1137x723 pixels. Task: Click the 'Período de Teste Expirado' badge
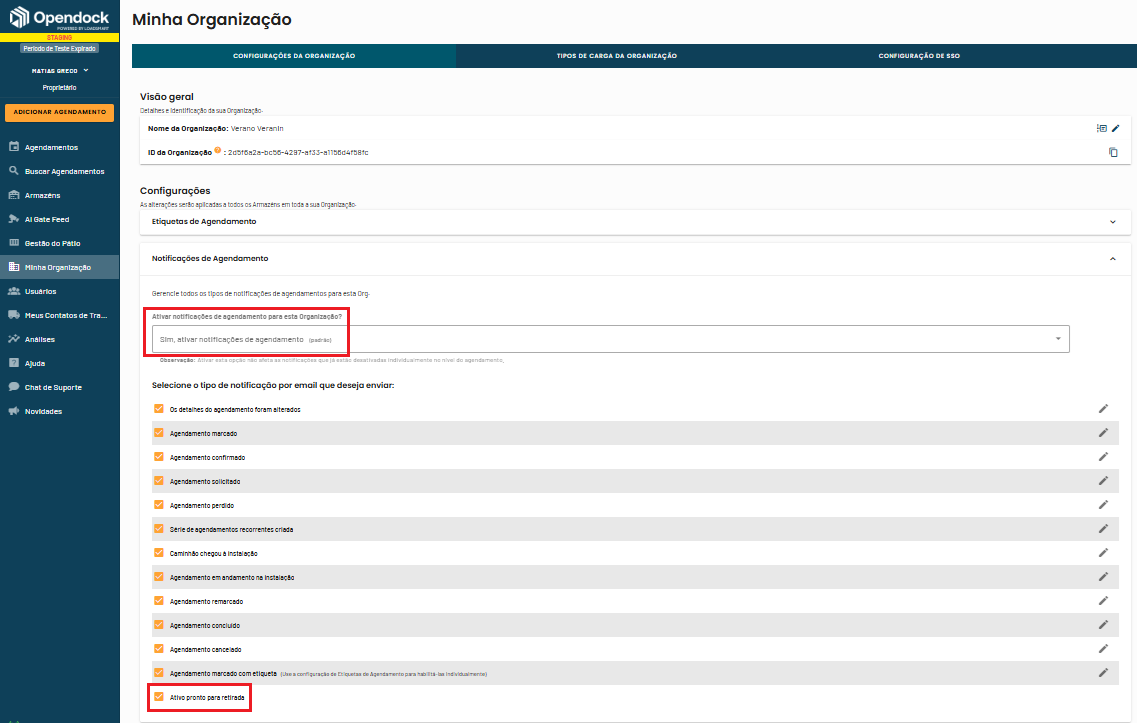pos(59,49)
